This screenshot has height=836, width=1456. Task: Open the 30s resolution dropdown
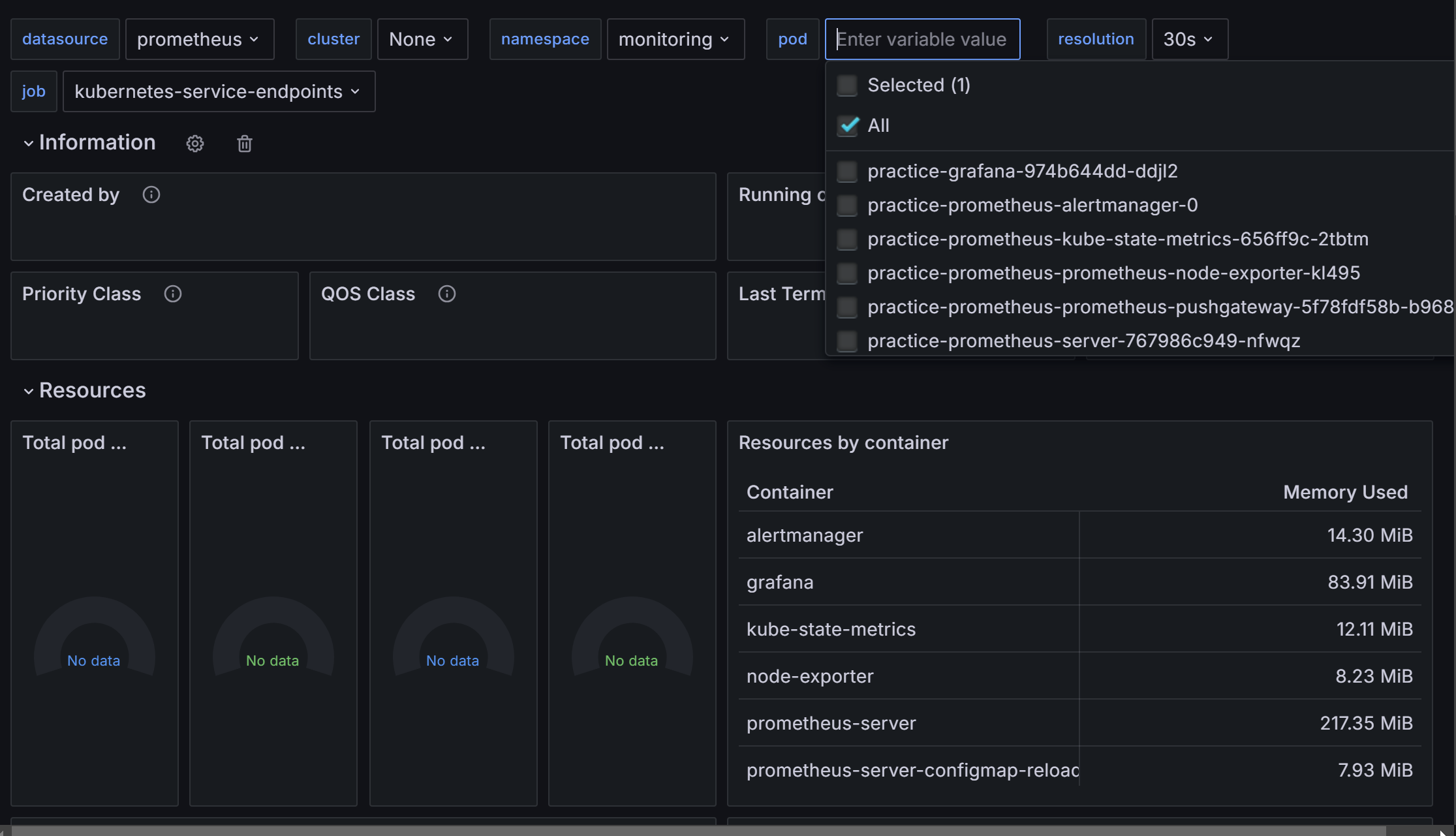point(1189,39)
